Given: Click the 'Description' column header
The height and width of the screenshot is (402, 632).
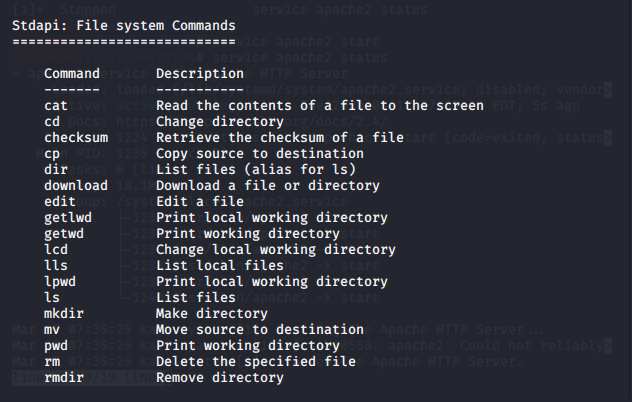Looking at the screenshot, I should coord(200,74).
